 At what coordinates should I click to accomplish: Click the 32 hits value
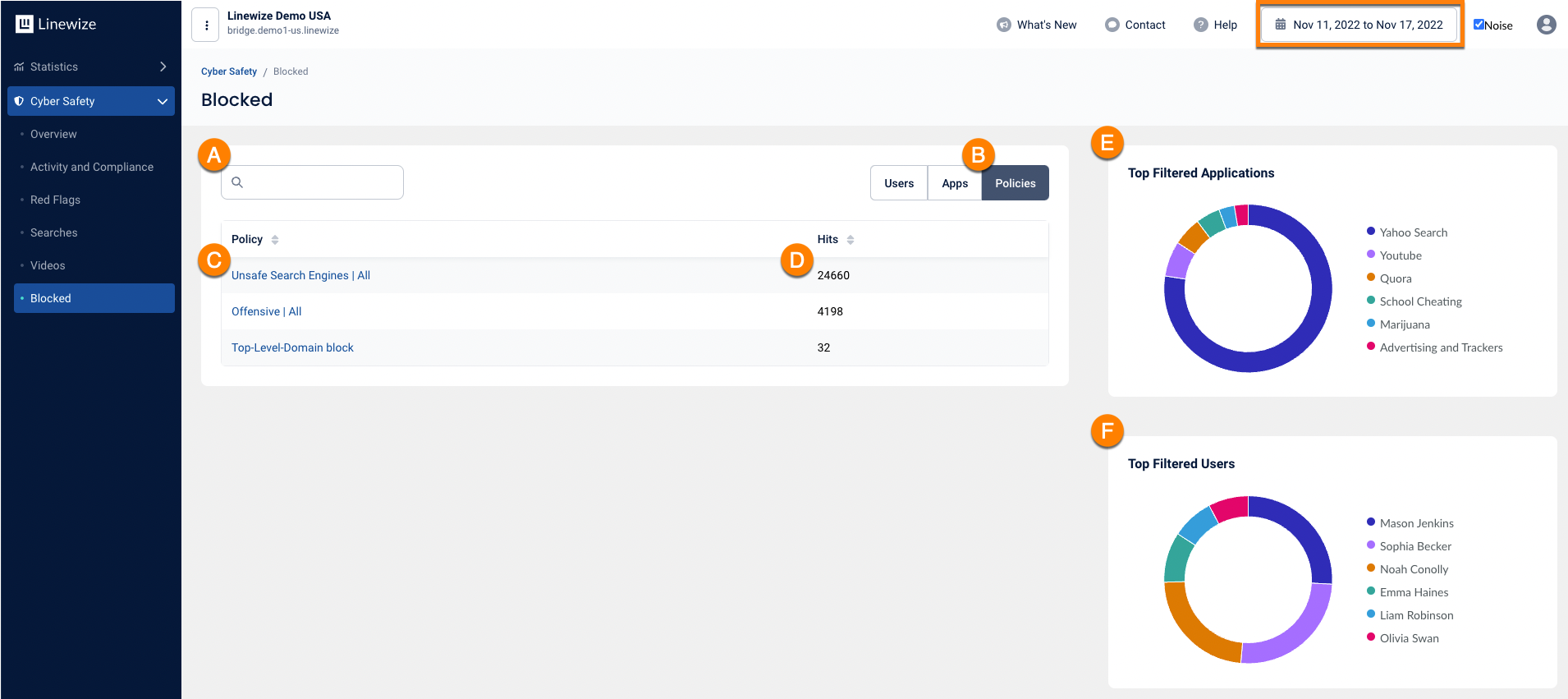tap(823, 347)
